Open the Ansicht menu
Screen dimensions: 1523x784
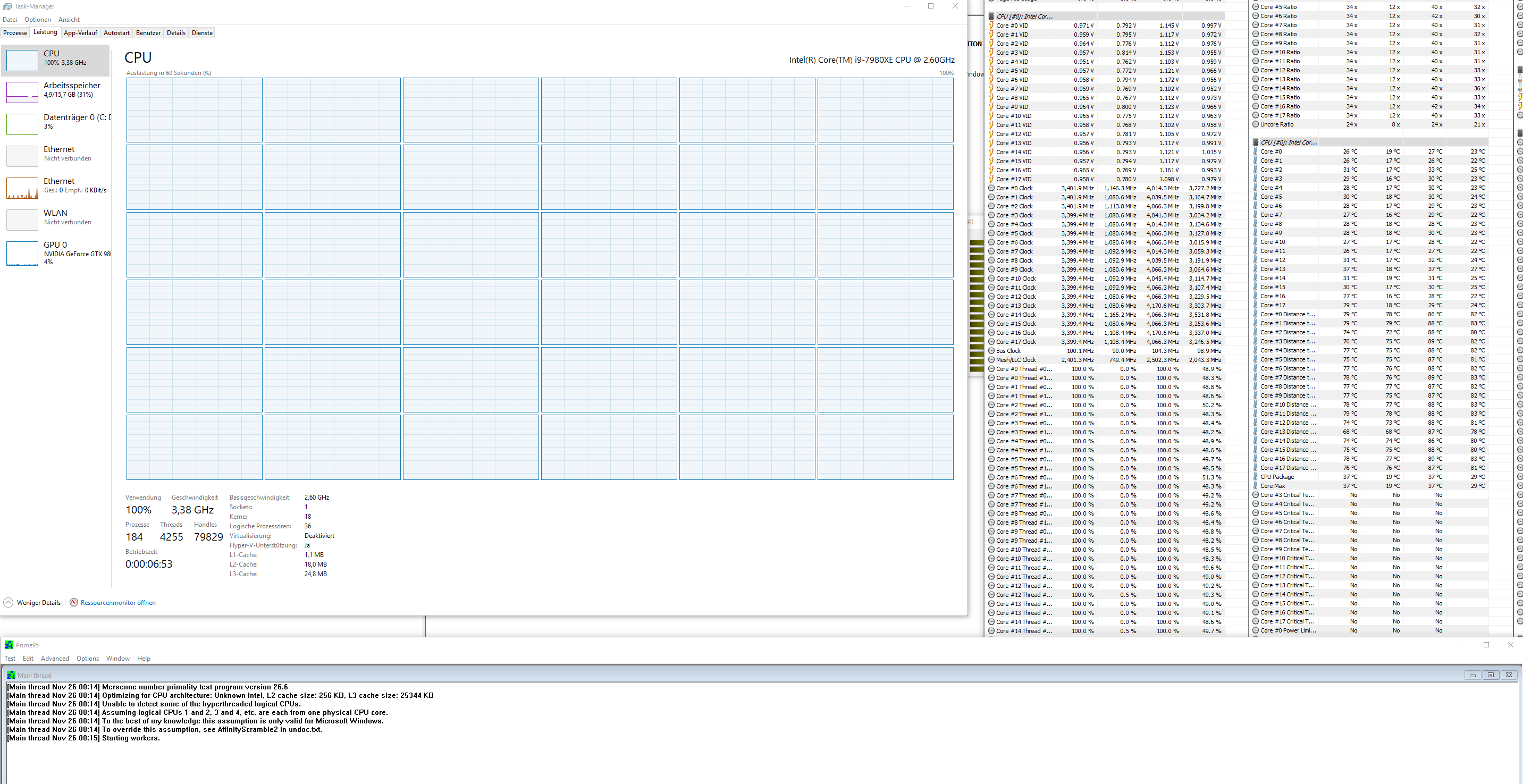pos(69,20)
